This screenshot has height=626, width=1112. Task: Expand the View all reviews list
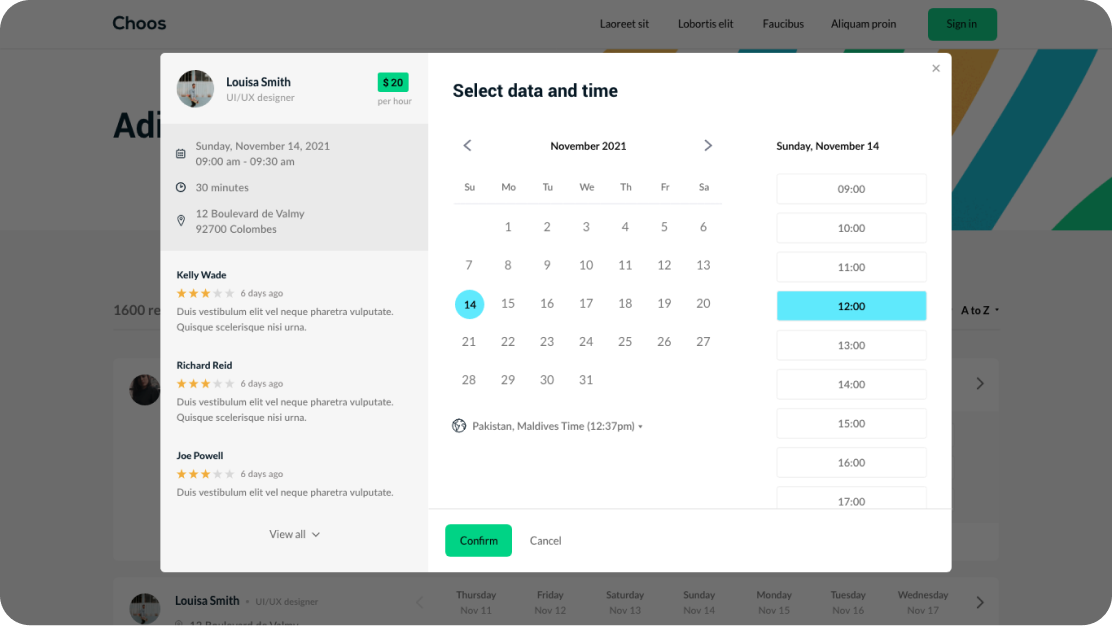[294, 535]
